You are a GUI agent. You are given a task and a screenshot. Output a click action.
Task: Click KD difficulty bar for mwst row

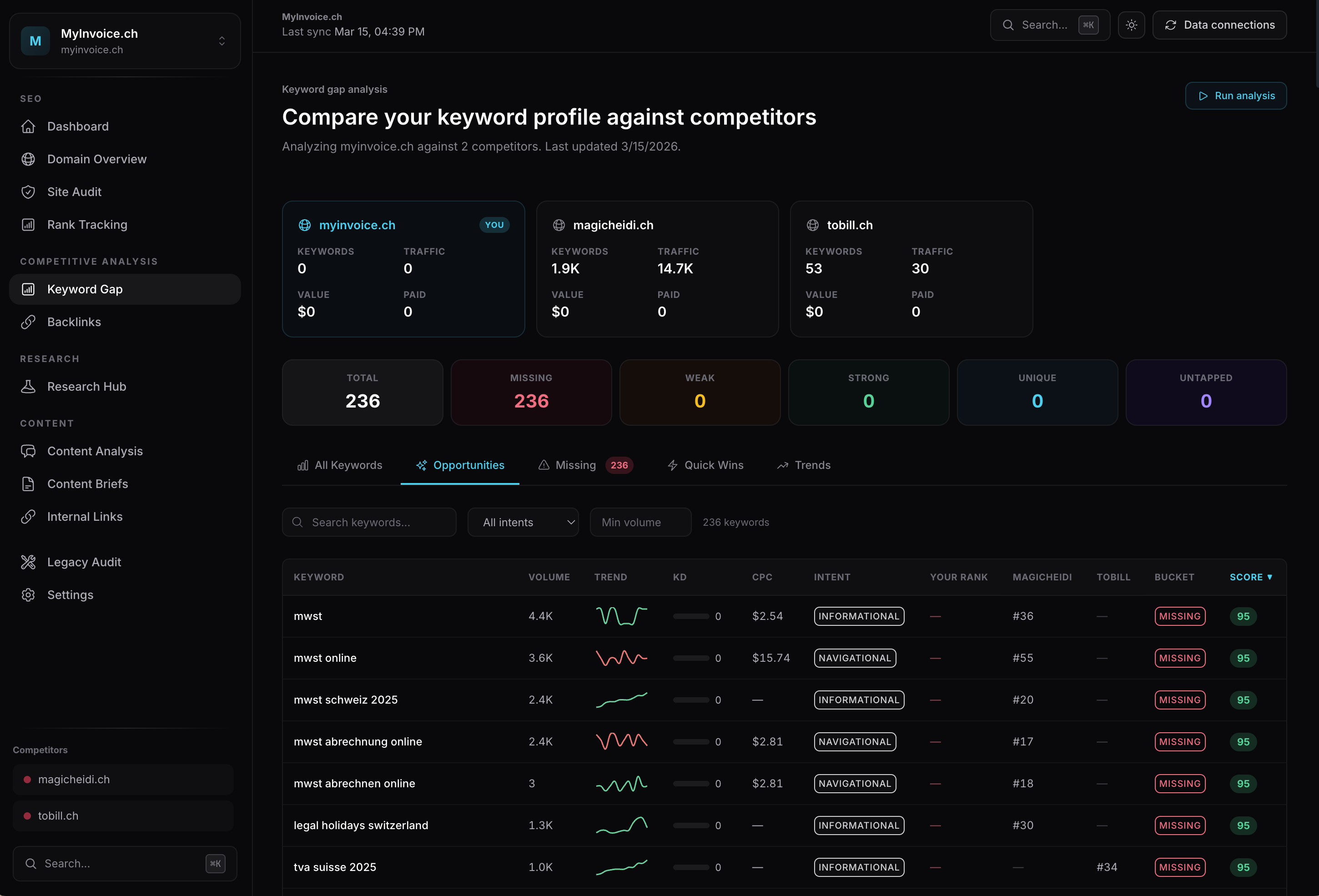coord(691,616)
